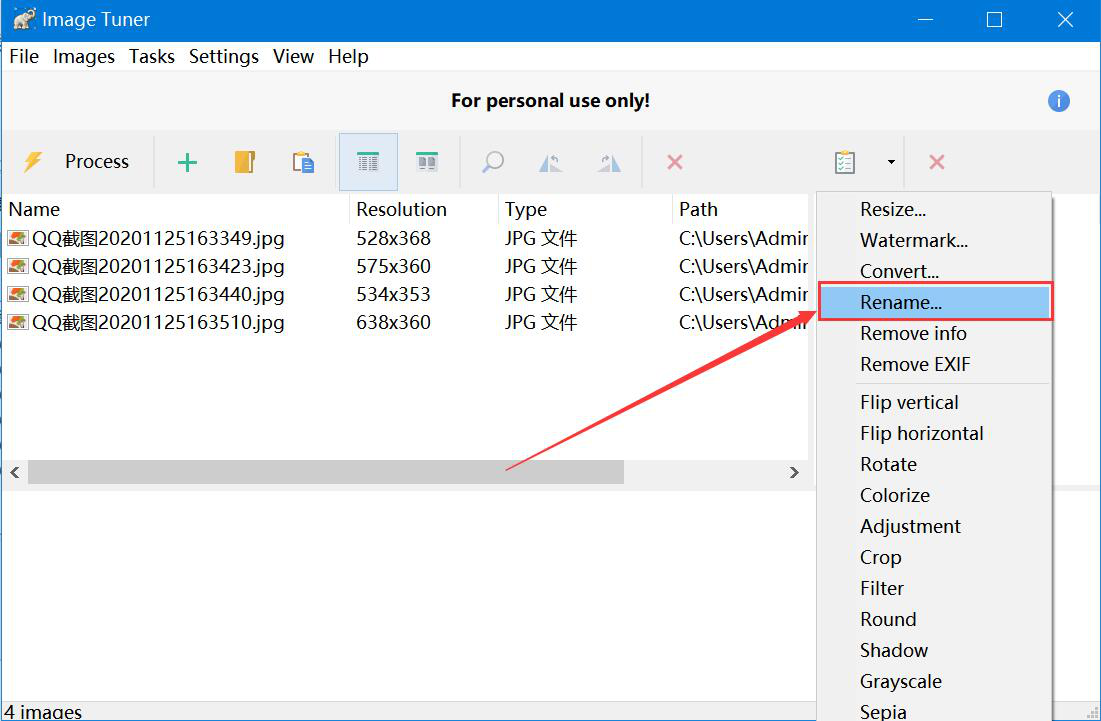
Task: Click the task list clipboard icon
Action: click(845, 162)
